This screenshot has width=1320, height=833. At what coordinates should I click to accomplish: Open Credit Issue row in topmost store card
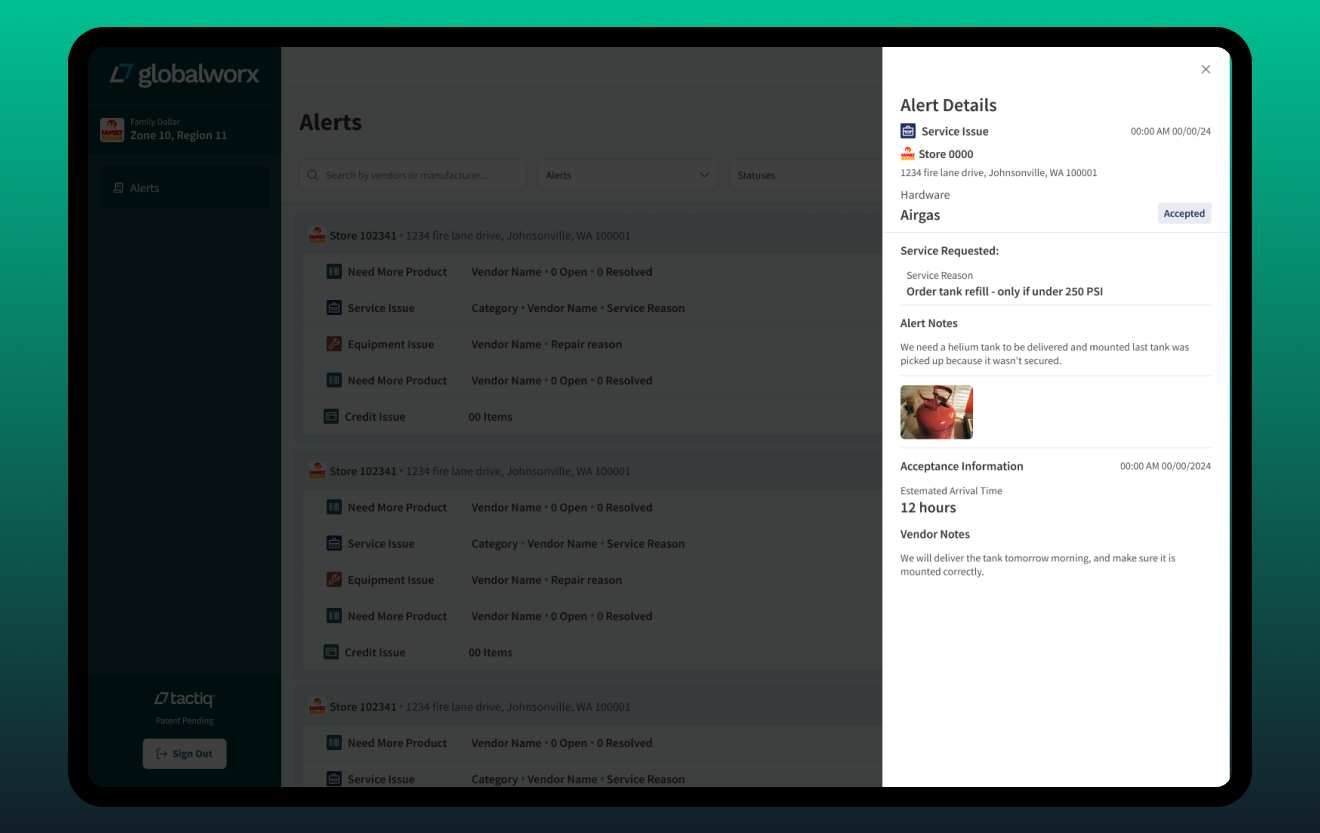click(593, 416)
